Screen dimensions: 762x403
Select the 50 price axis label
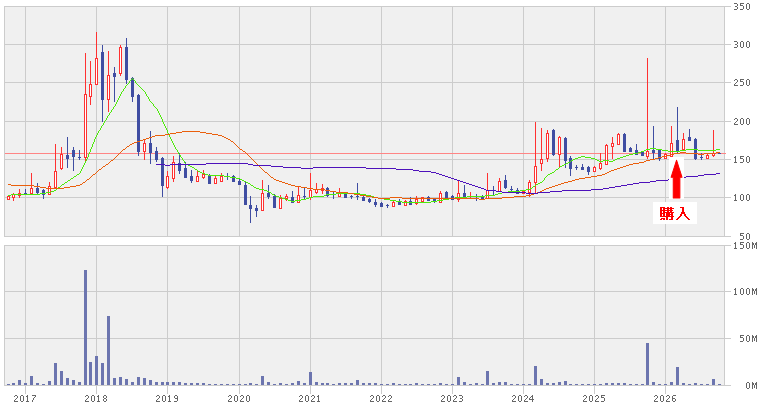click(745, 236)
